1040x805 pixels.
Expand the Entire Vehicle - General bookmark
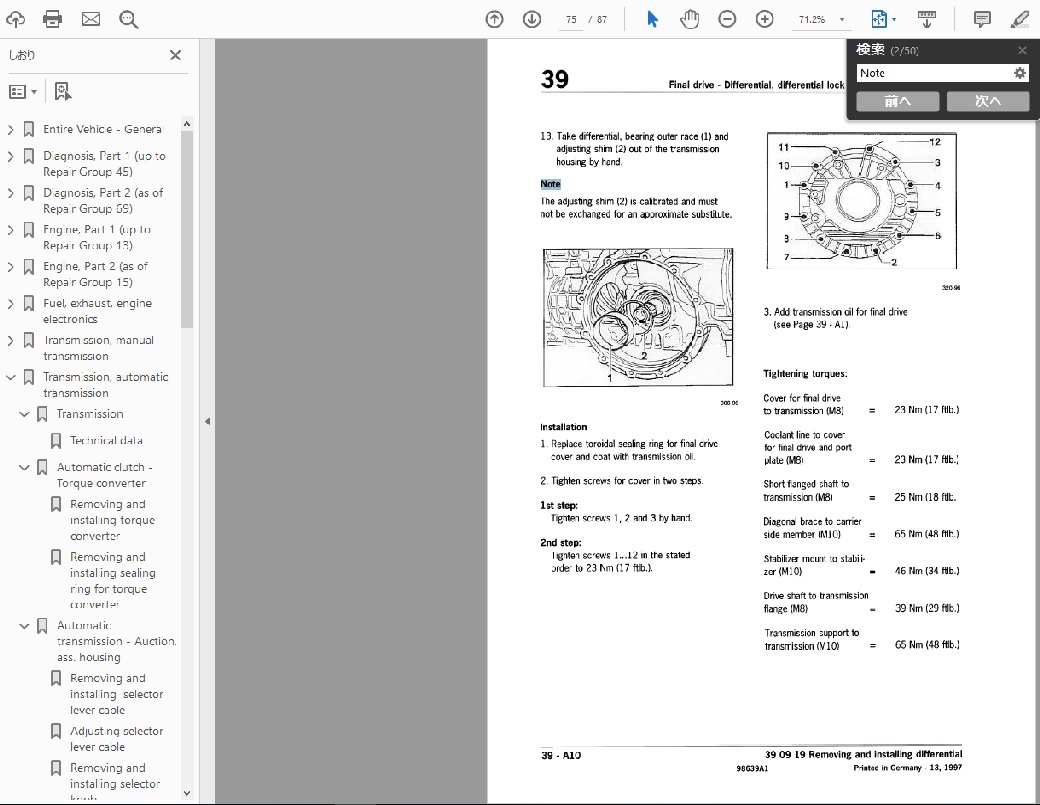coord(10,129)
